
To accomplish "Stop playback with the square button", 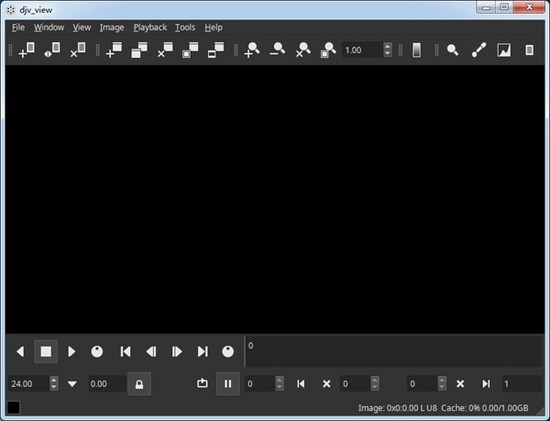I will [x=46, y=352].
